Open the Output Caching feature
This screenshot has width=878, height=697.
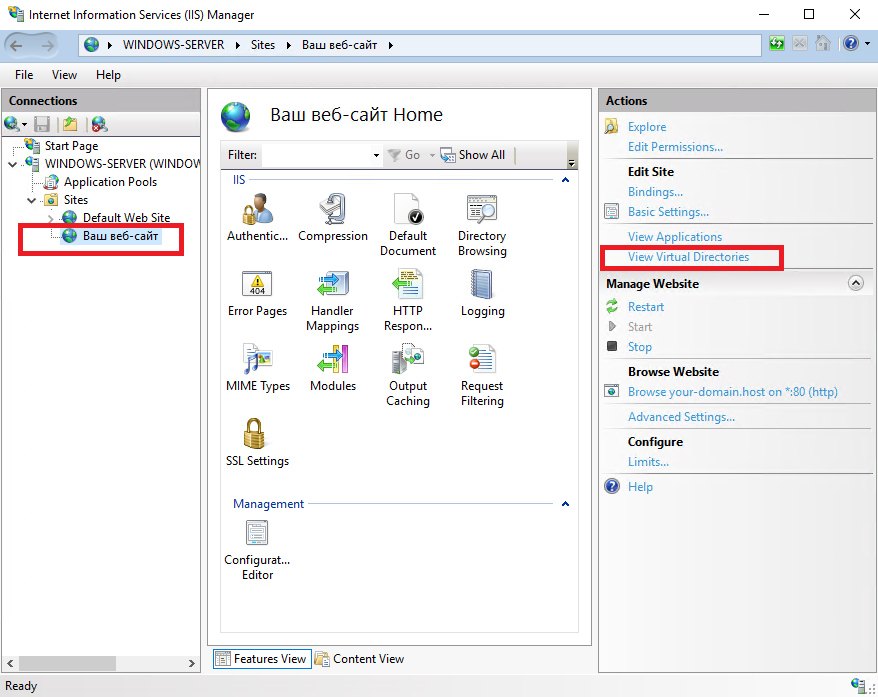(408, 376)
